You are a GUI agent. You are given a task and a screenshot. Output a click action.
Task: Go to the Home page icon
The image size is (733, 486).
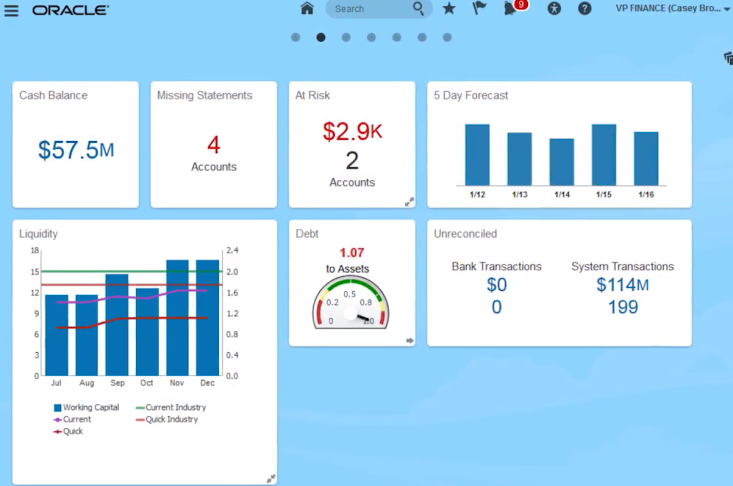tap(307, 9)
